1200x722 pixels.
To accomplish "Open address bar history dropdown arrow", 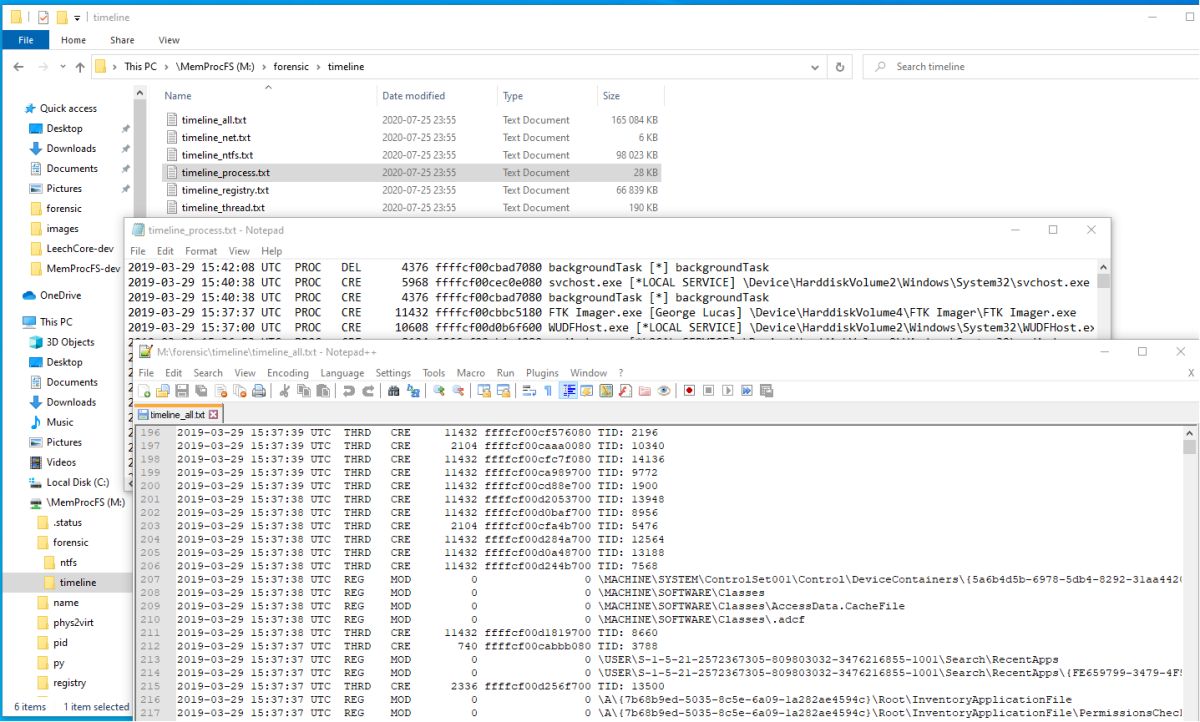I will (x=816, y=67).
